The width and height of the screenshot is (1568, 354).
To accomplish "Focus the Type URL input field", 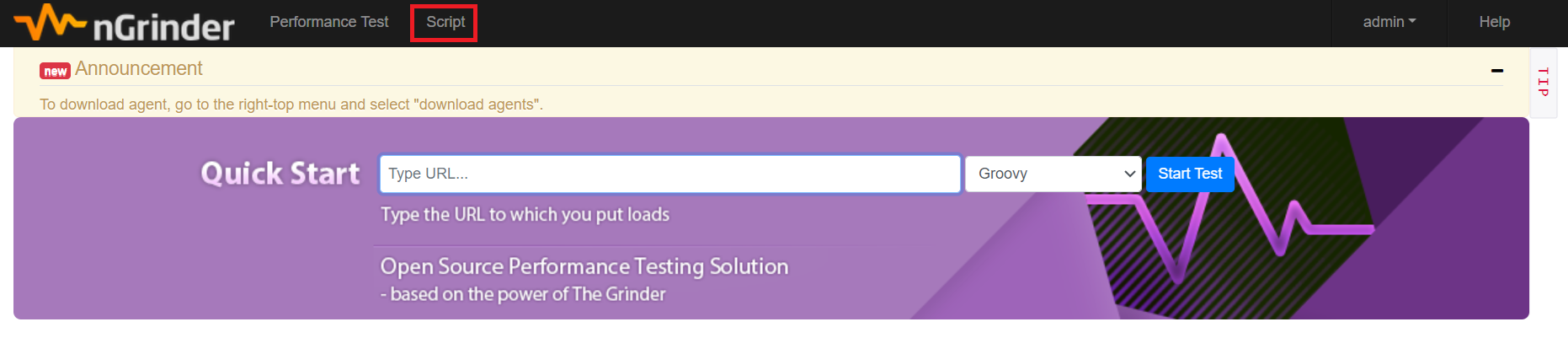I will click(670, 174).
